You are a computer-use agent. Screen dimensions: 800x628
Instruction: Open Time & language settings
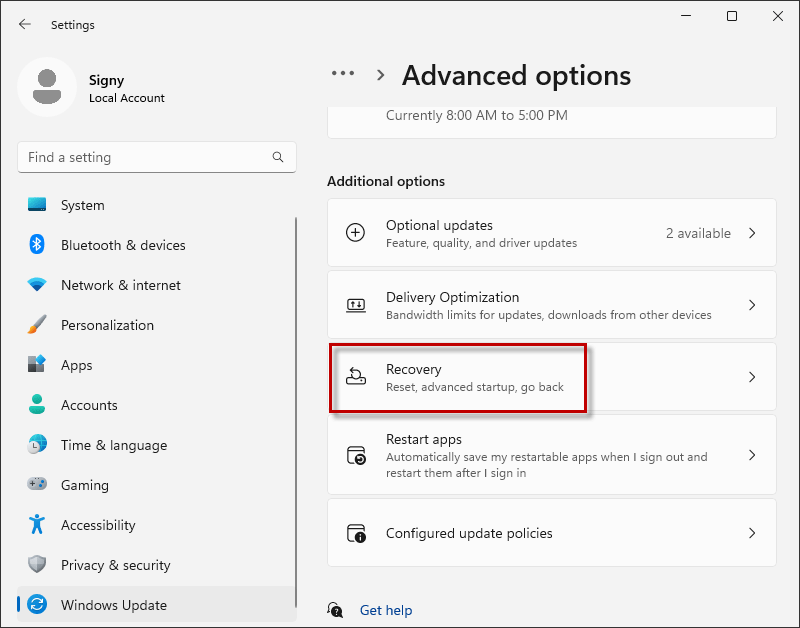[156, 445]
